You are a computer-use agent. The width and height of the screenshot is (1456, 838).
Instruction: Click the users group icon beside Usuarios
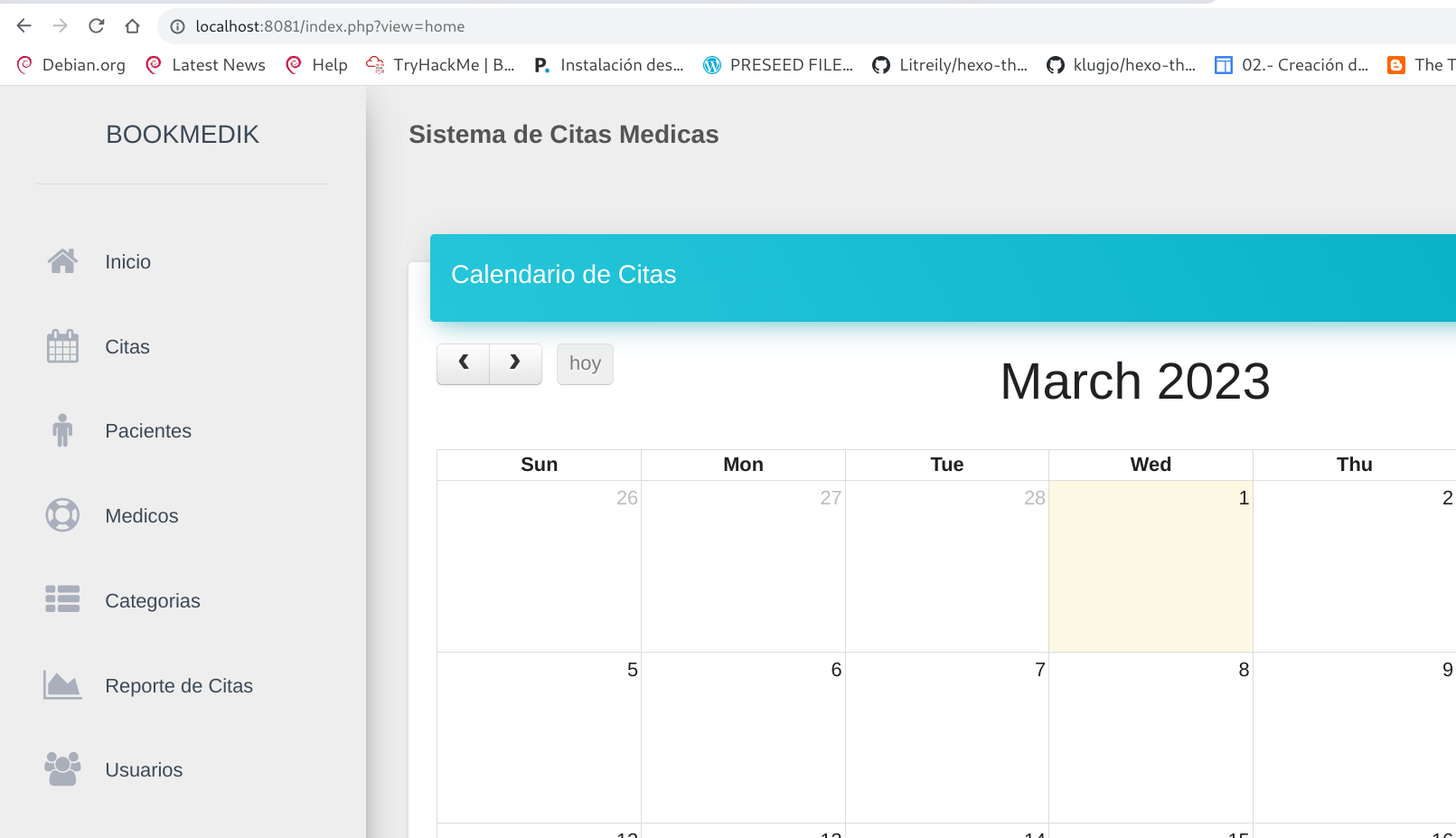62,769
